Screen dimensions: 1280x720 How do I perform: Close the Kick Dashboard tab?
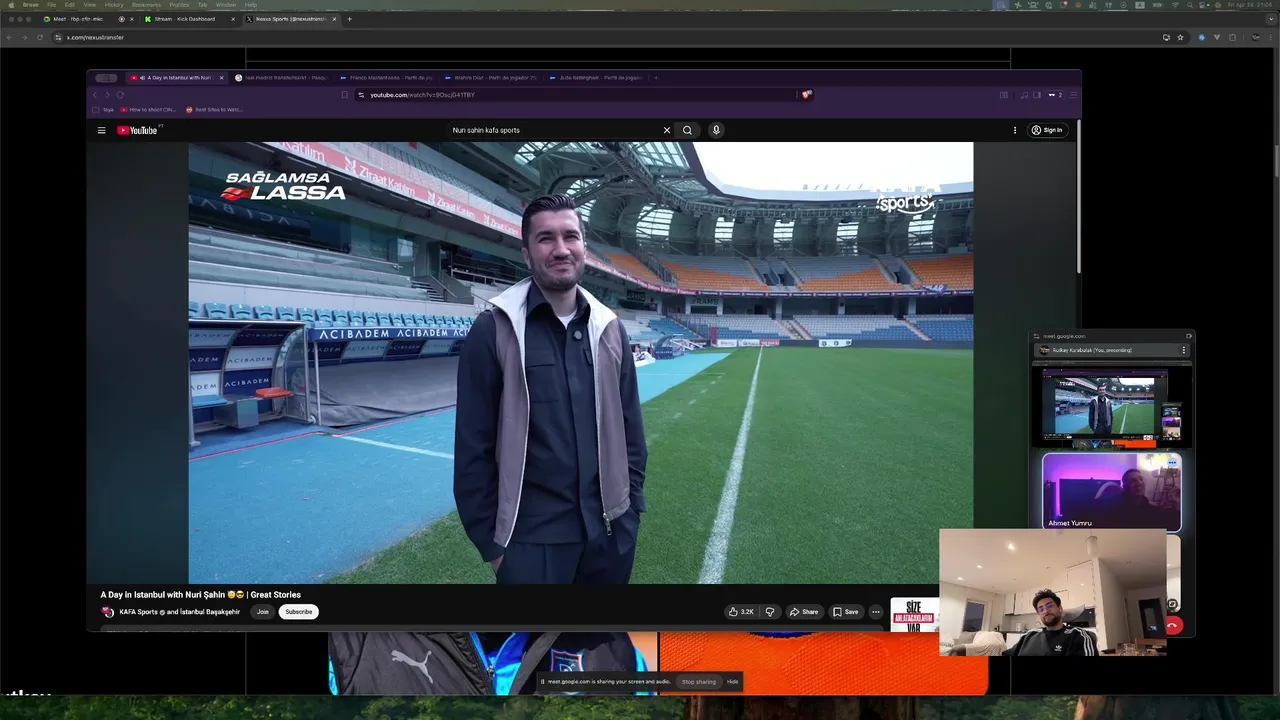232,19
